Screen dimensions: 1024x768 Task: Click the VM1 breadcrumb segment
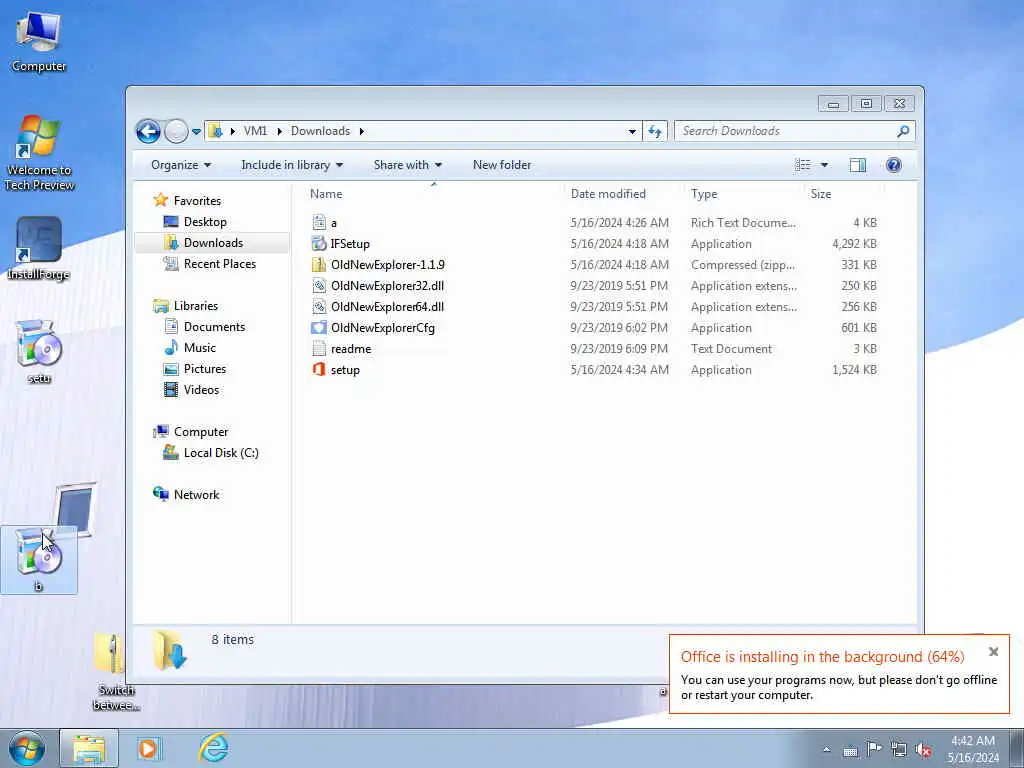(255, 131)
